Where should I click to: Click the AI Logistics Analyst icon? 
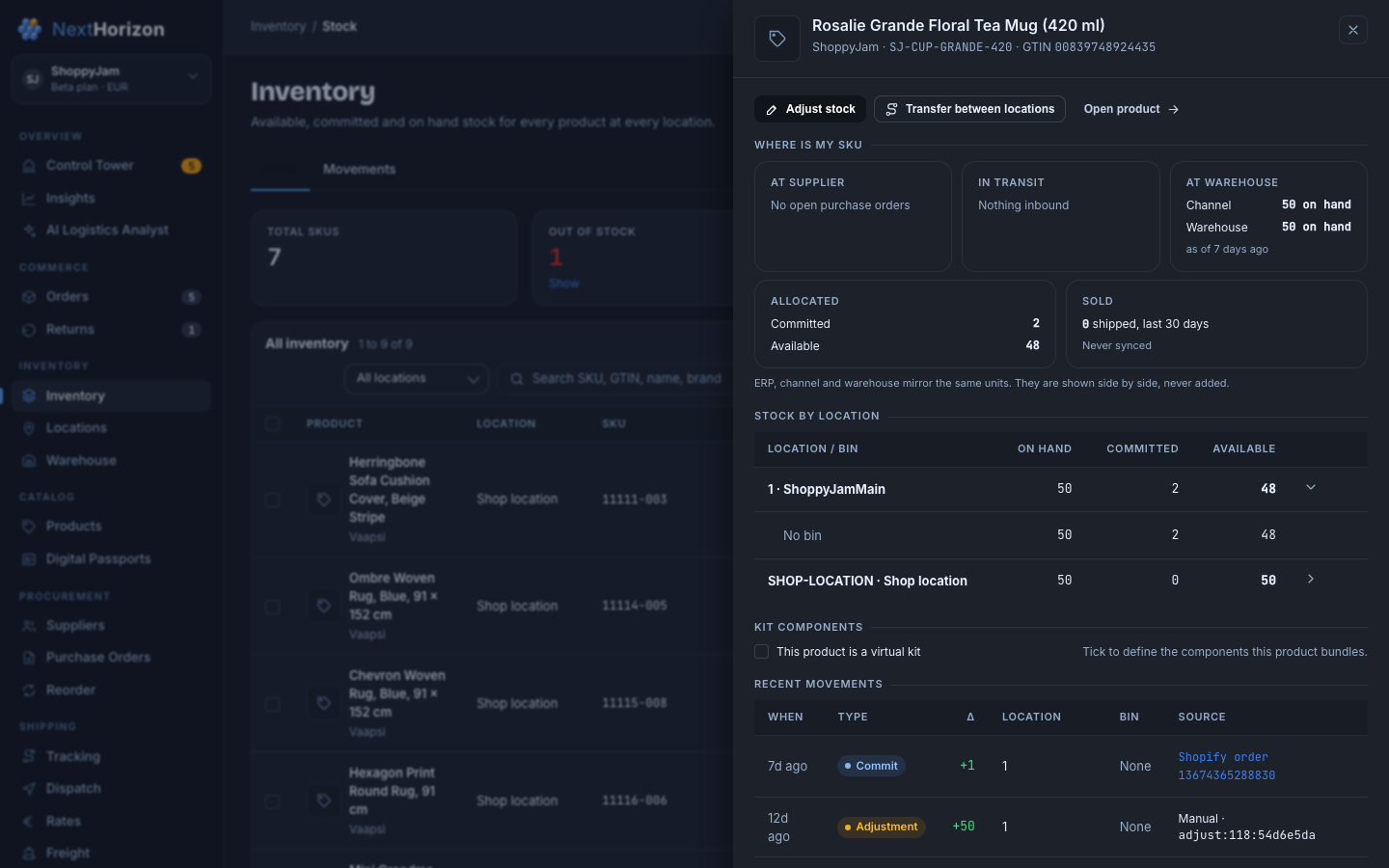(x=29, y=231)
